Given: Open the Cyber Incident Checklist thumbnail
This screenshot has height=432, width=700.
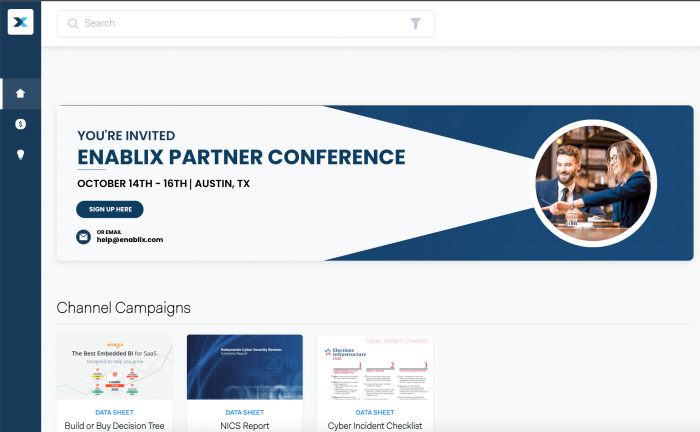Looking at the screenshot, I should (x=375, y=367).
